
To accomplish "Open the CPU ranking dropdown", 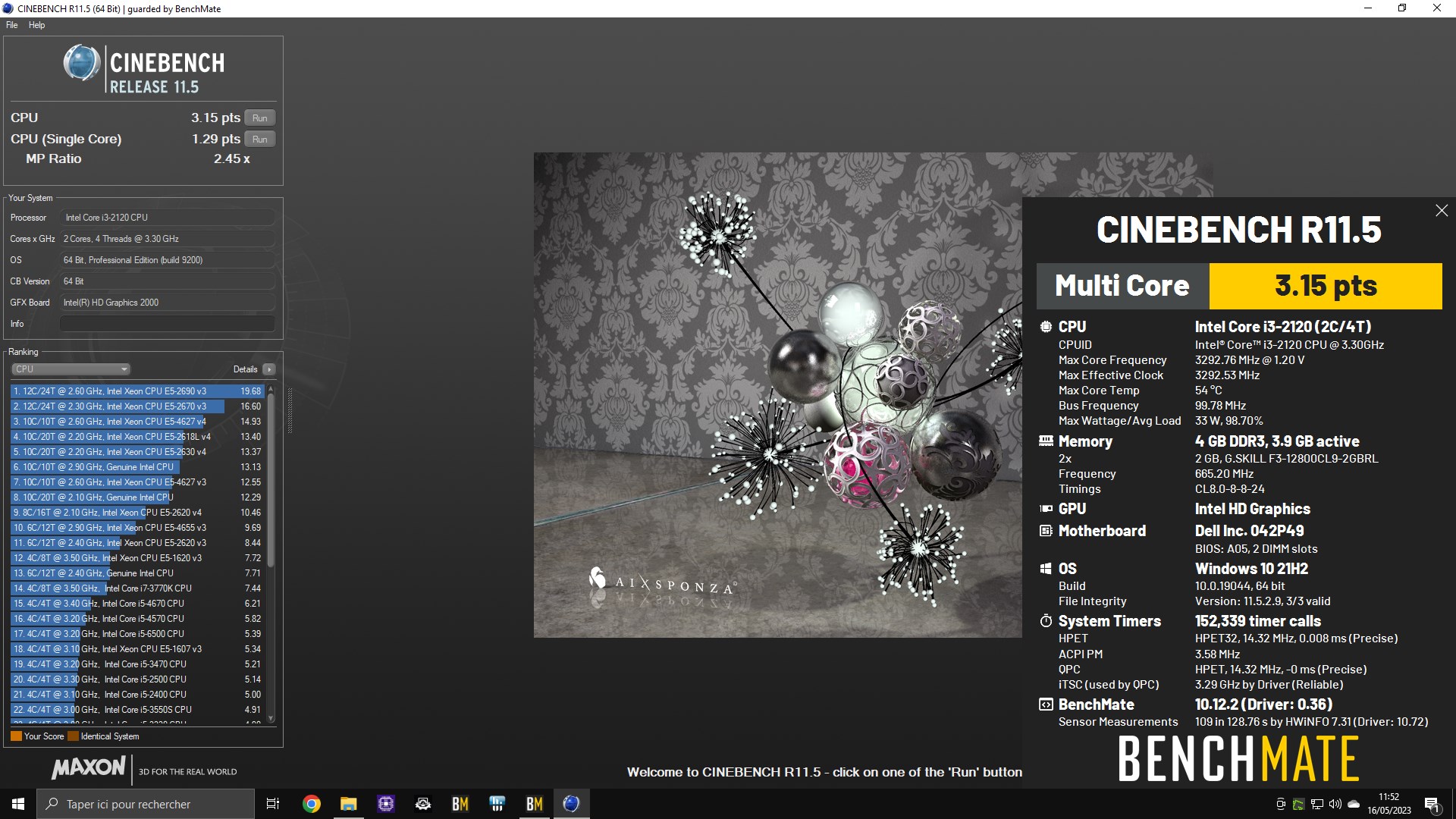I will coord(71,369).
